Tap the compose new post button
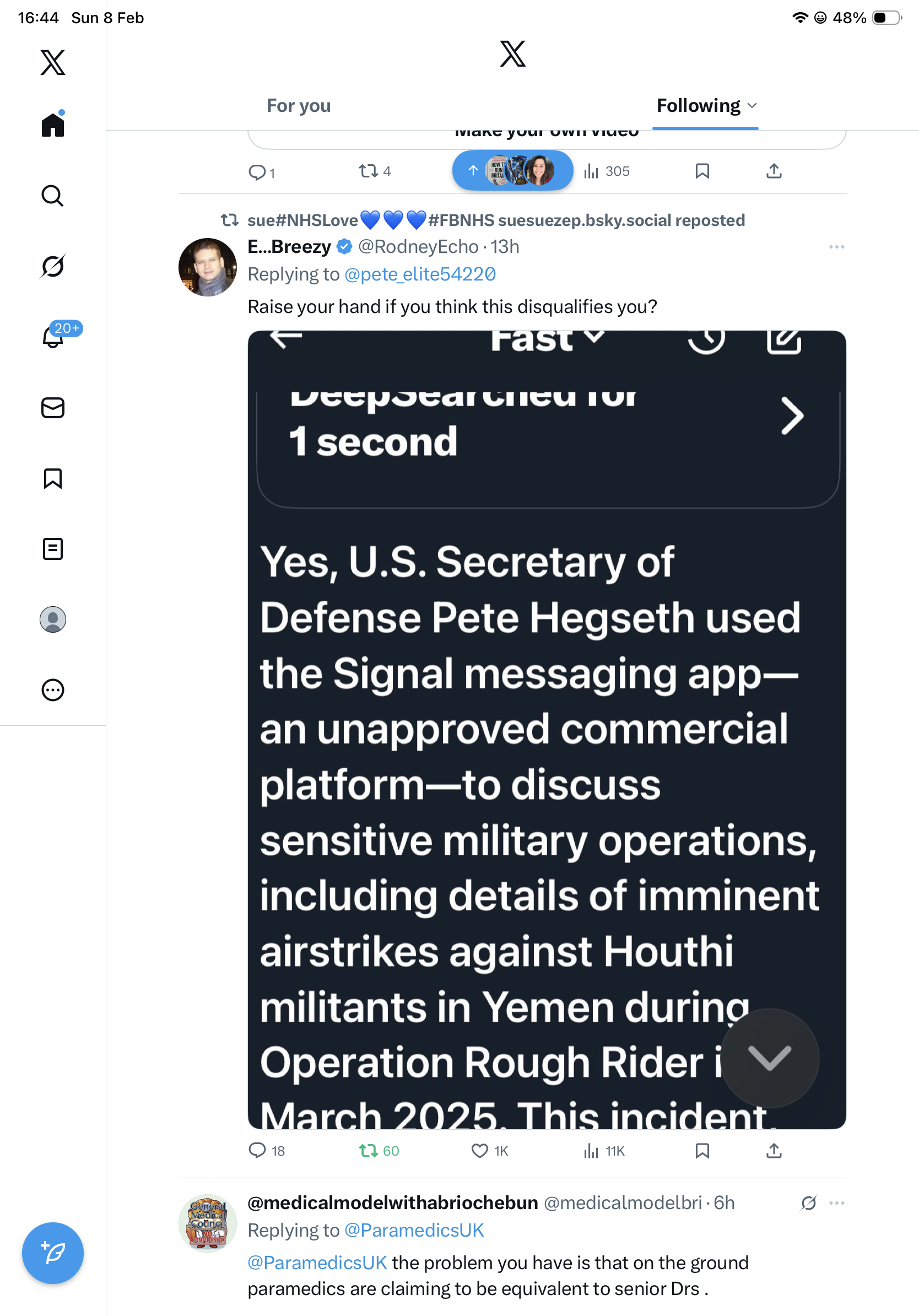The height and width of the screenshot is (1316, 919). point(53,1253)
